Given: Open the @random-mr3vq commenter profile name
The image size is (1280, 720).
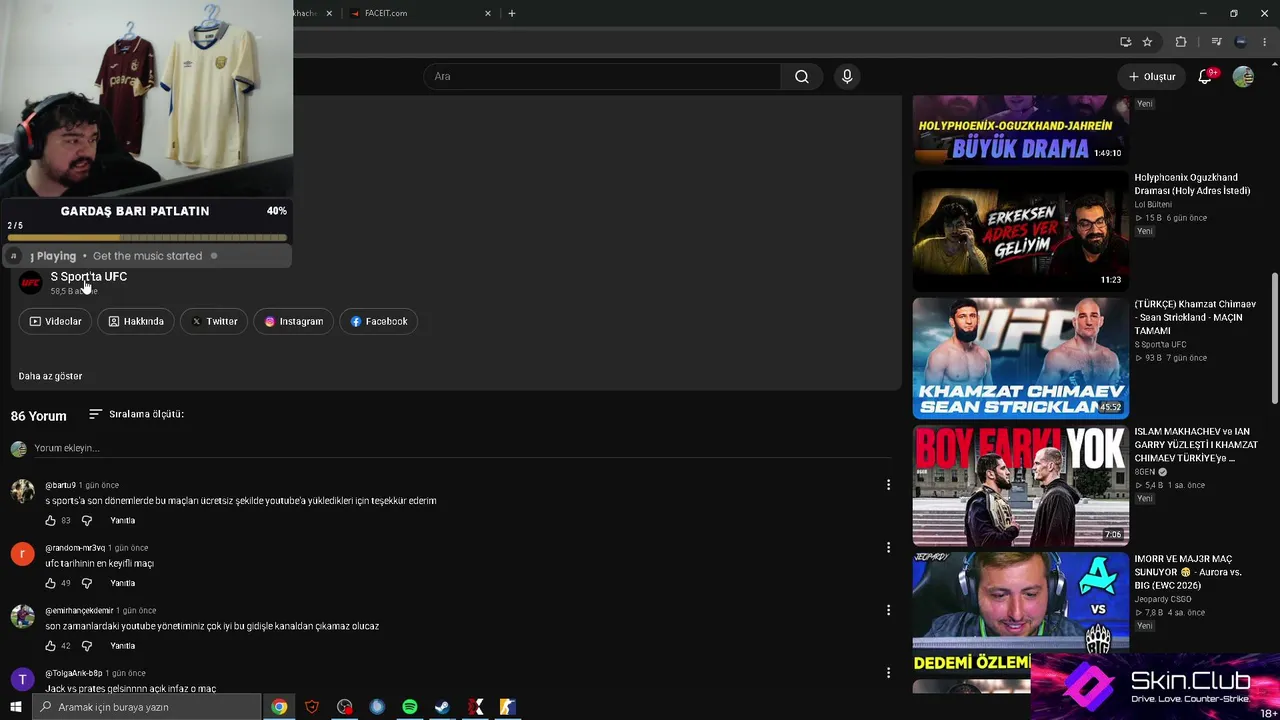Looking at the screenshot, I should [x=75, y=548].
